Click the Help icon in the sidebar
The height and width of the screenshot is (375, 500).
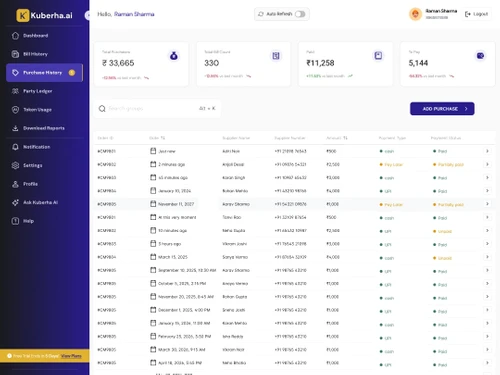coord(15,221)
